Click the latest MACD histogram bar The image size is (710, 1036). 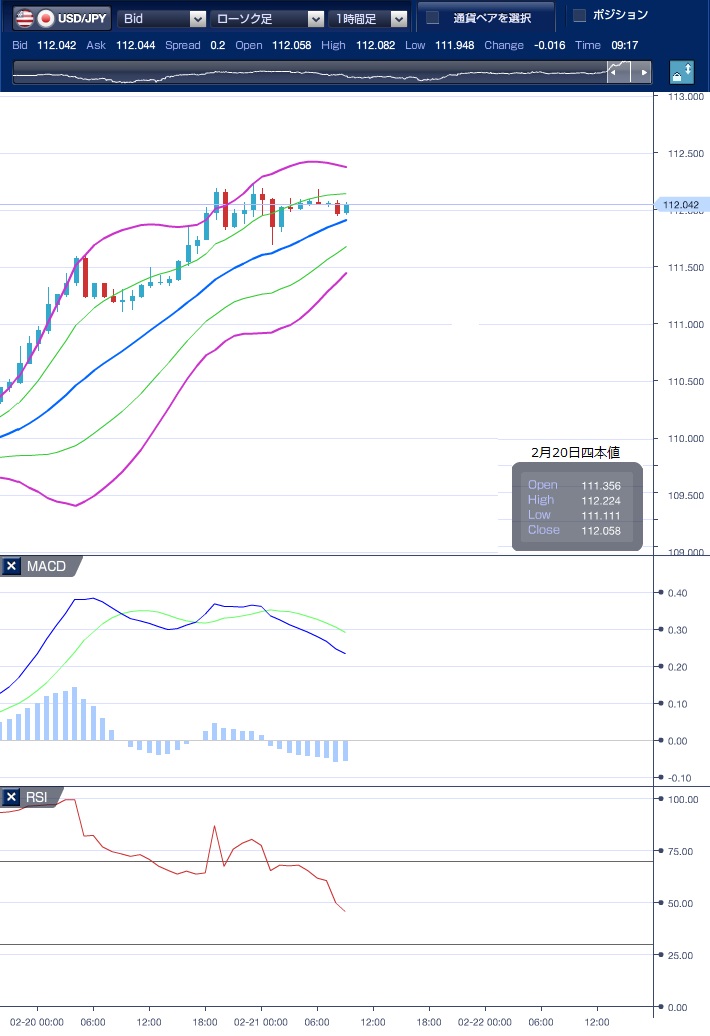(346, 751)
